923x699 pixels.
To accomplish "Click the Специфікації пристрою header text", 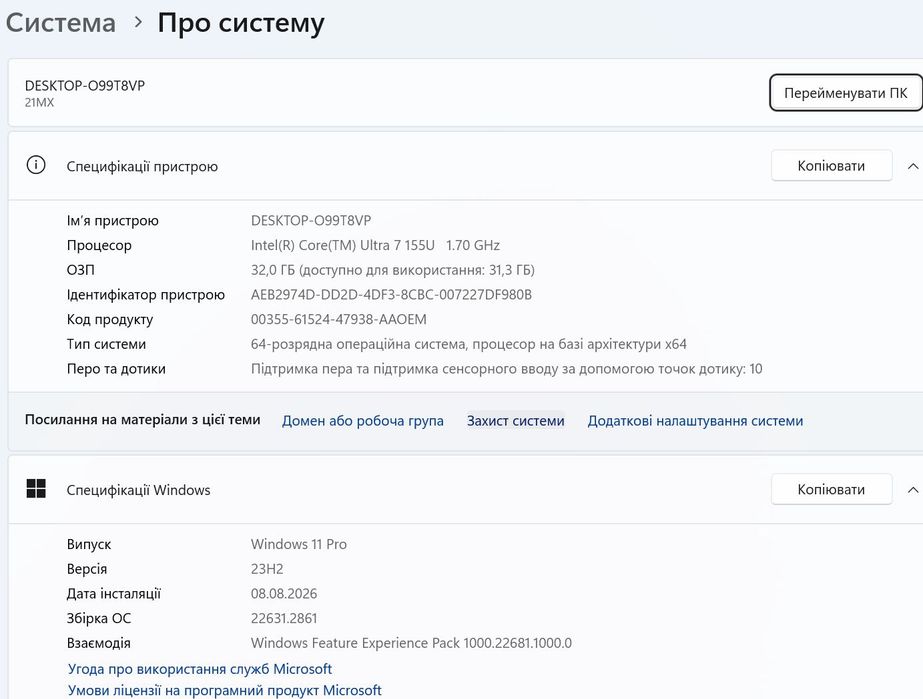I will point(142,167).
